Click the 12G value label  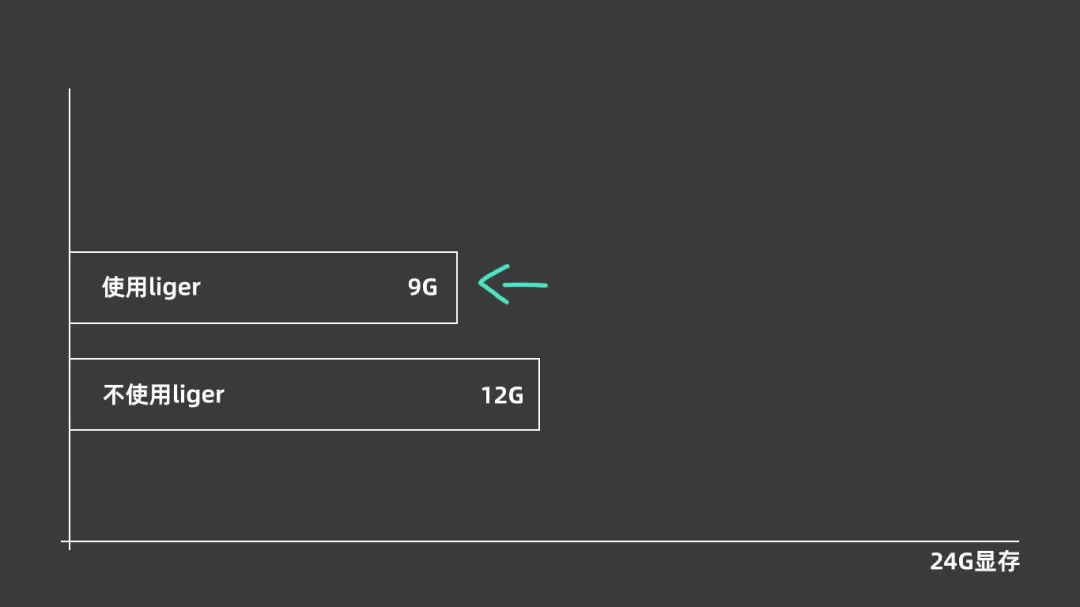pyautogui.click(x=502, y=394)
